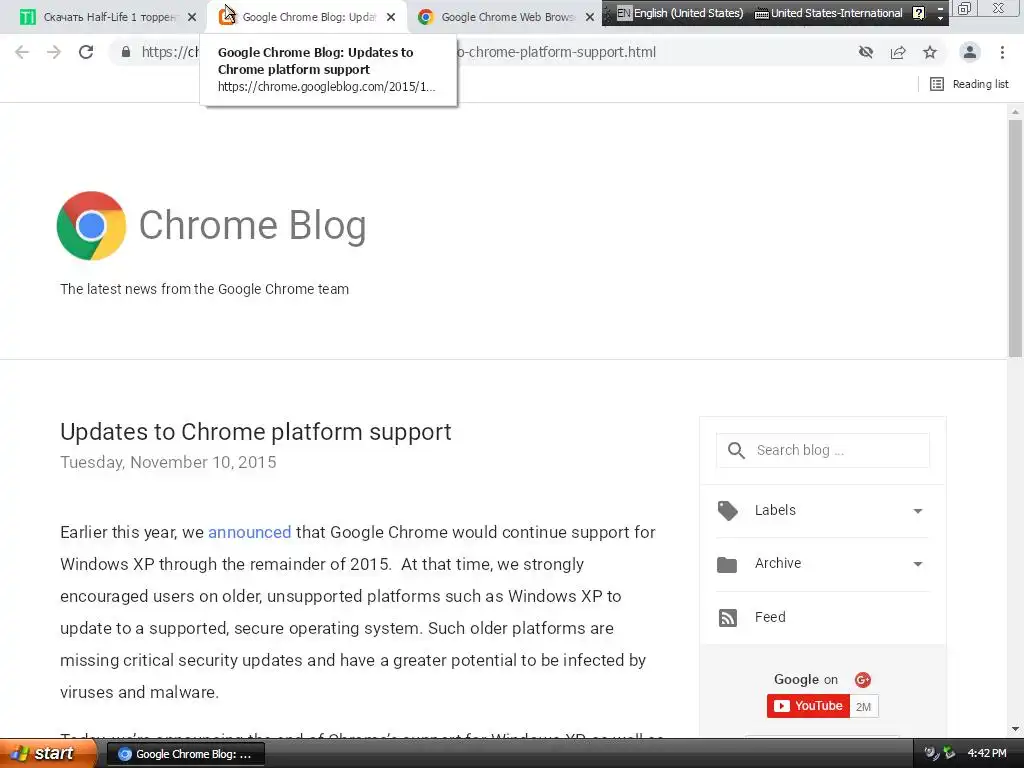Image resolution: width=1024 pixels, height=768 pixels.
Task: Open the language bar options arrow
Action: [940, 16]
